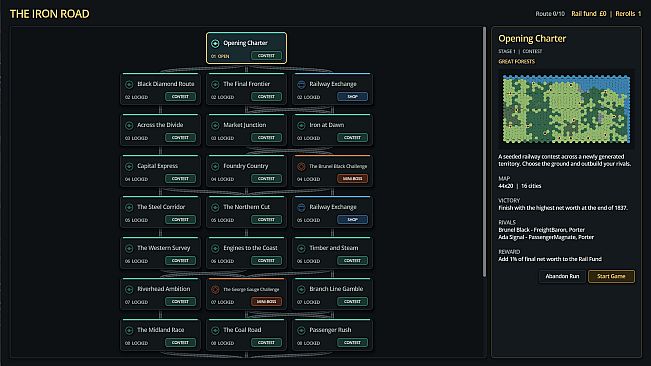Click The Final Frontier node icon
651x366 pixels.
tap(215, 84)
